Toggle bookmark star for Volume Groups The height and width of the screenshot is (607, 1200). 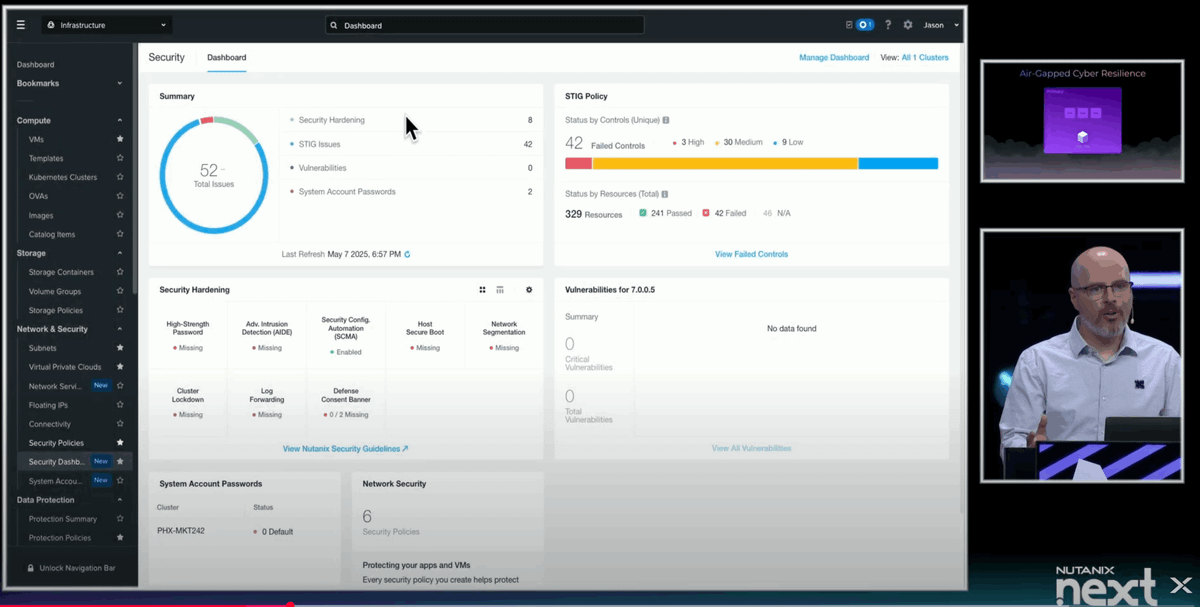[x=120, y=291]
